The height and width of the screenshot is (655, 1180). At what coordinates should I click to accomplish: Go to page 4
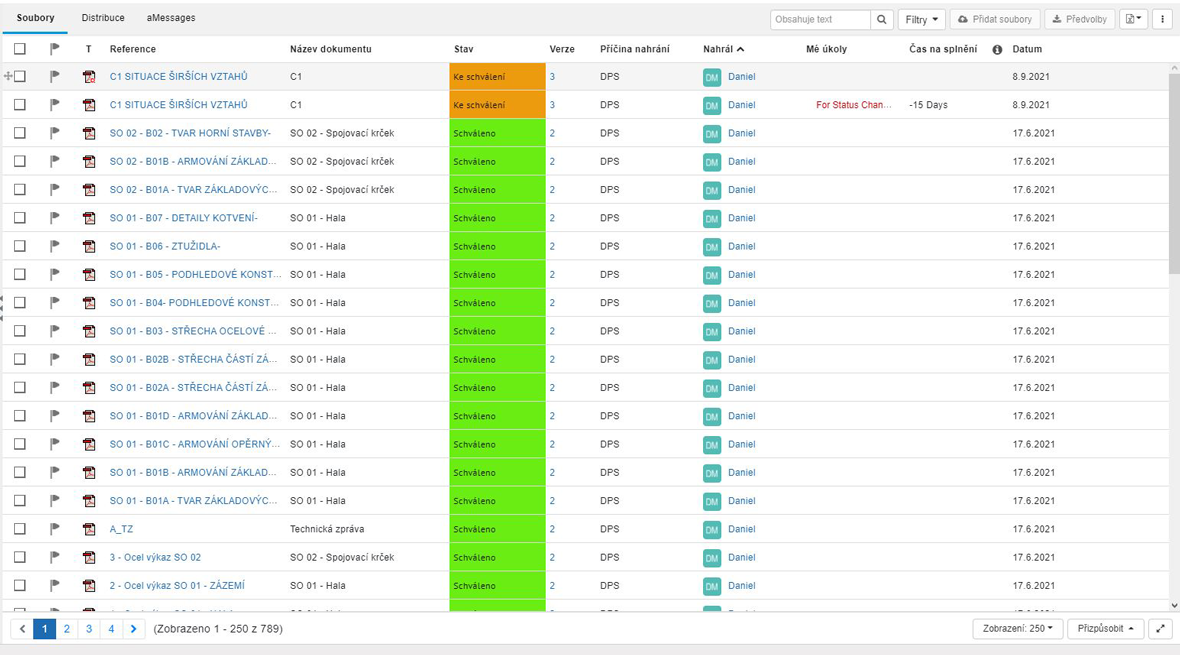point(111,629)
